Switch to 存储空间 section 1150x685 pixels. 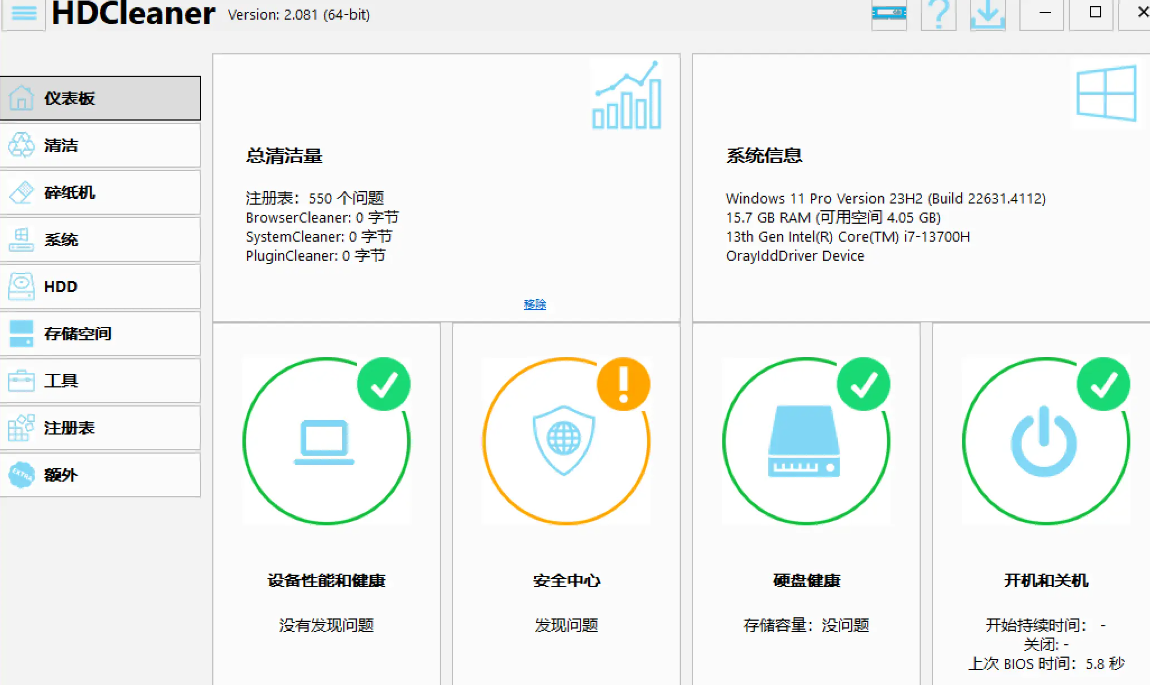pyautogui.click(x=100, y=334)
